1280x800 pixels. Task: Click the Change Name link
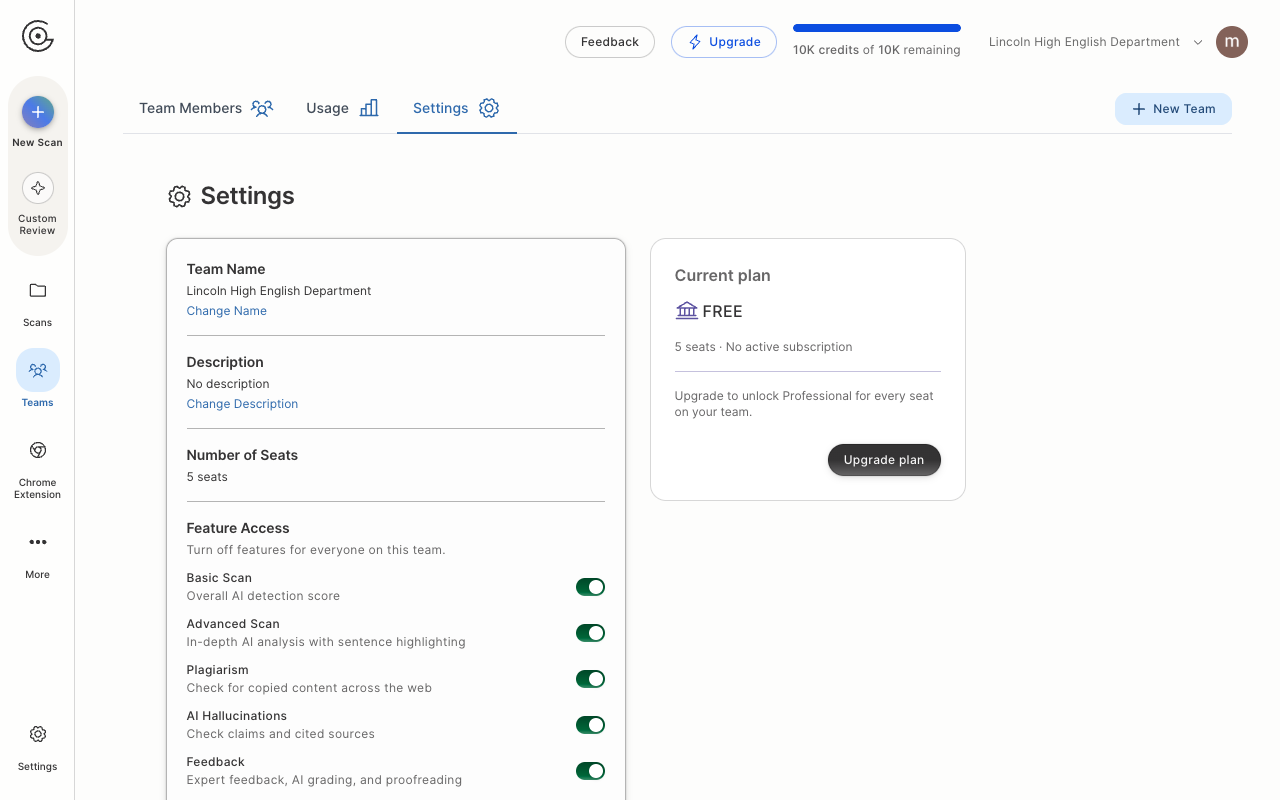227,311
